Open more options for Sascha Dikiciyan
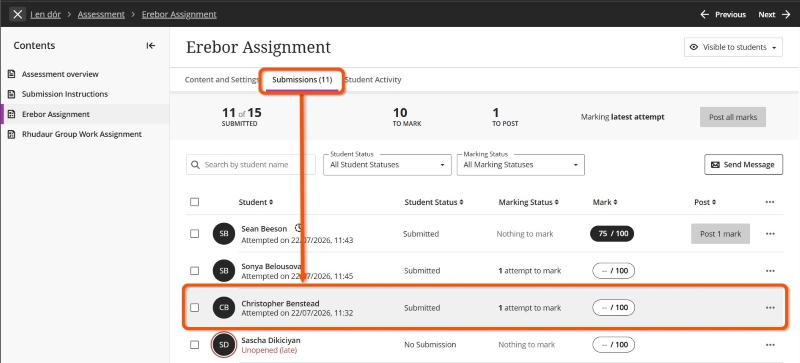The image size is (800, 363). [770, 345]
